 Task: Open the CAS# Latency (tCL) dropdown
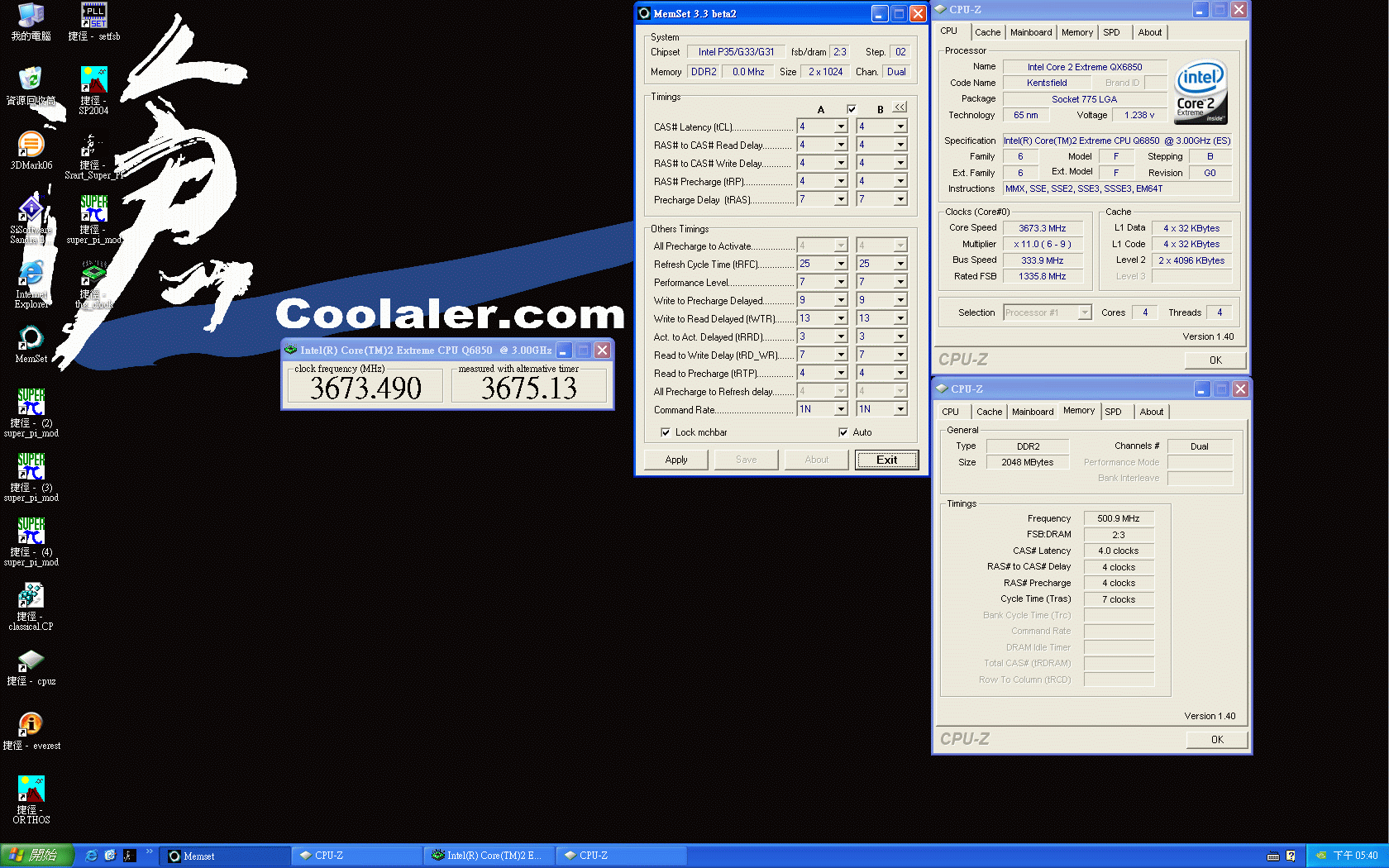tap(841, 126)
